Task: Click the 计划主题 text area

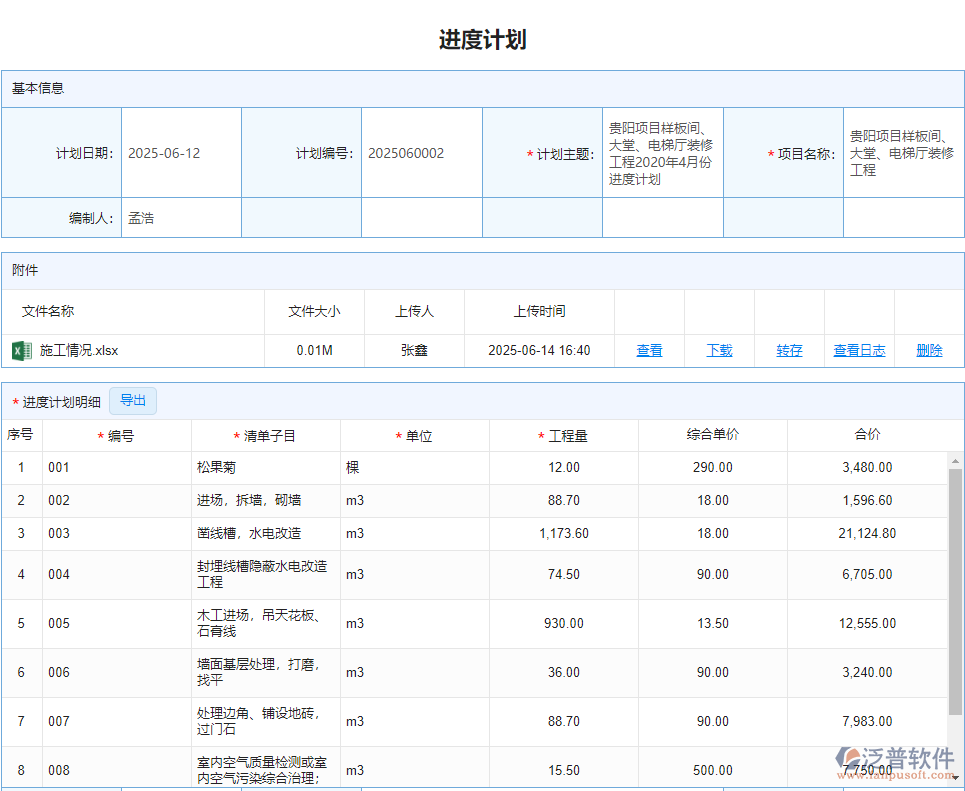Action: (663, 152)
